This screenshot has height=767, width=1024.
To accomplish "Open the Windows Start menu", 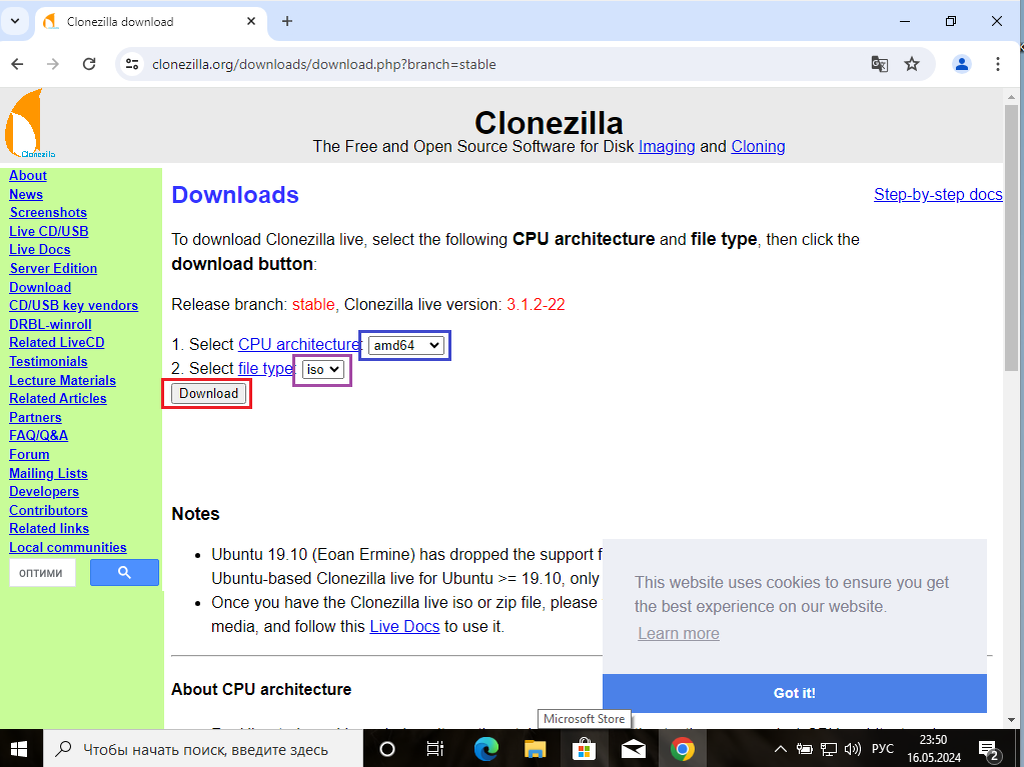I will coord(19,749).
